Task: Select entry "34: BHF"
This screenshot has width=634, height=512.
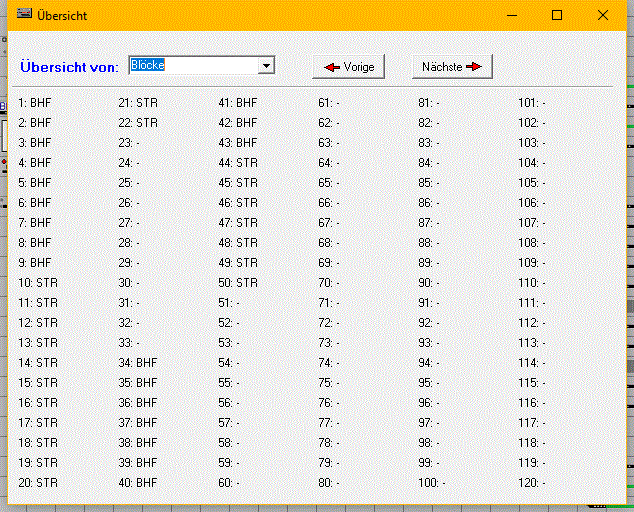Action: tap(137, 363)
